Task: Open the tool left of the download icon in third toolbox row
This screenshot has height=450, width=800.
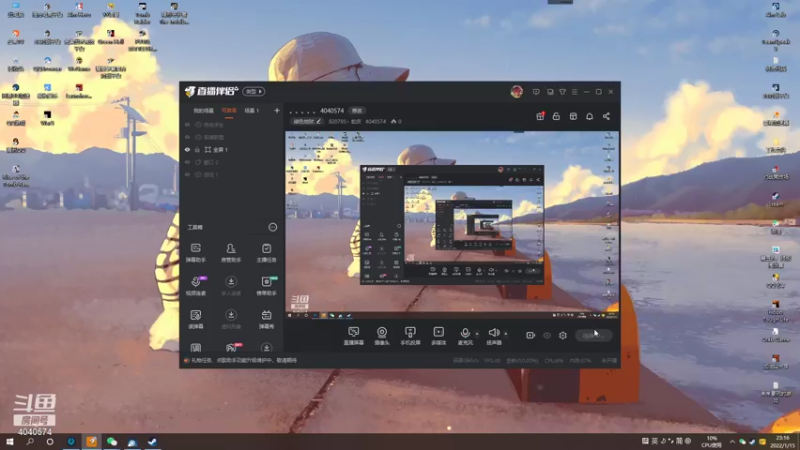Action: (x=195, y=319)
